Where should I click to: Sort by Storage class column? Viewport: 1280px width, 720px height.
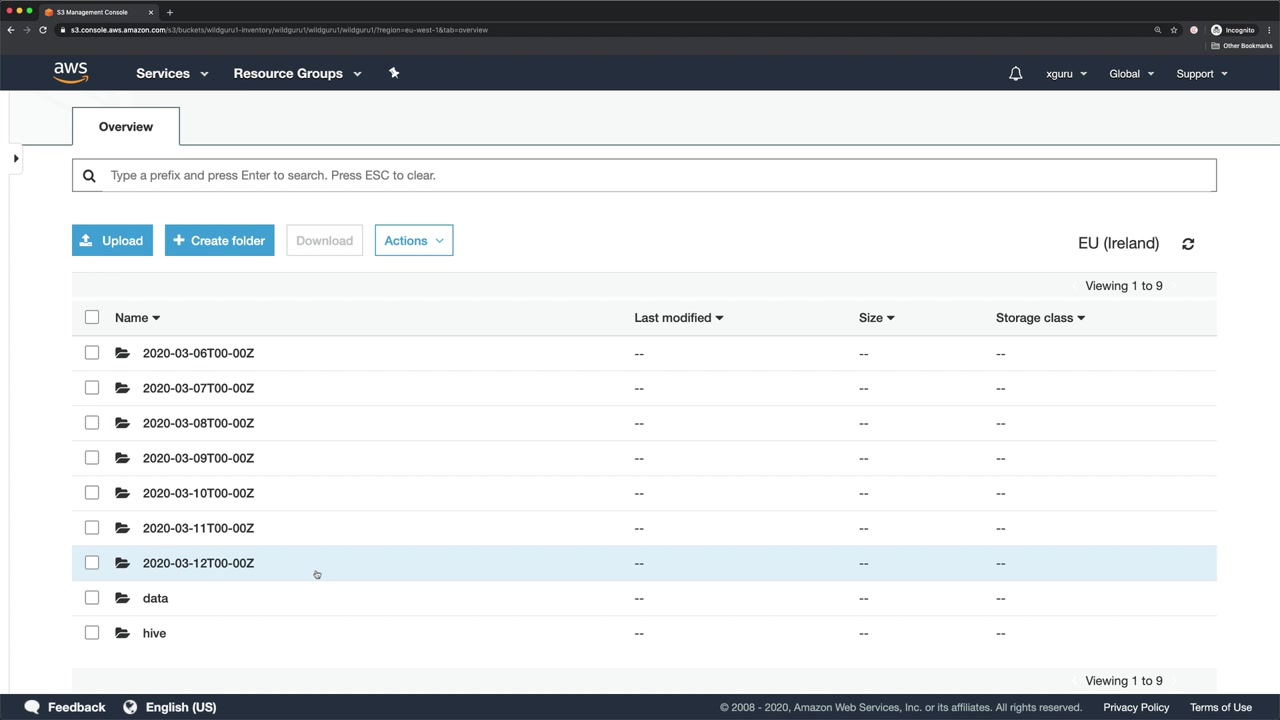1040,317
